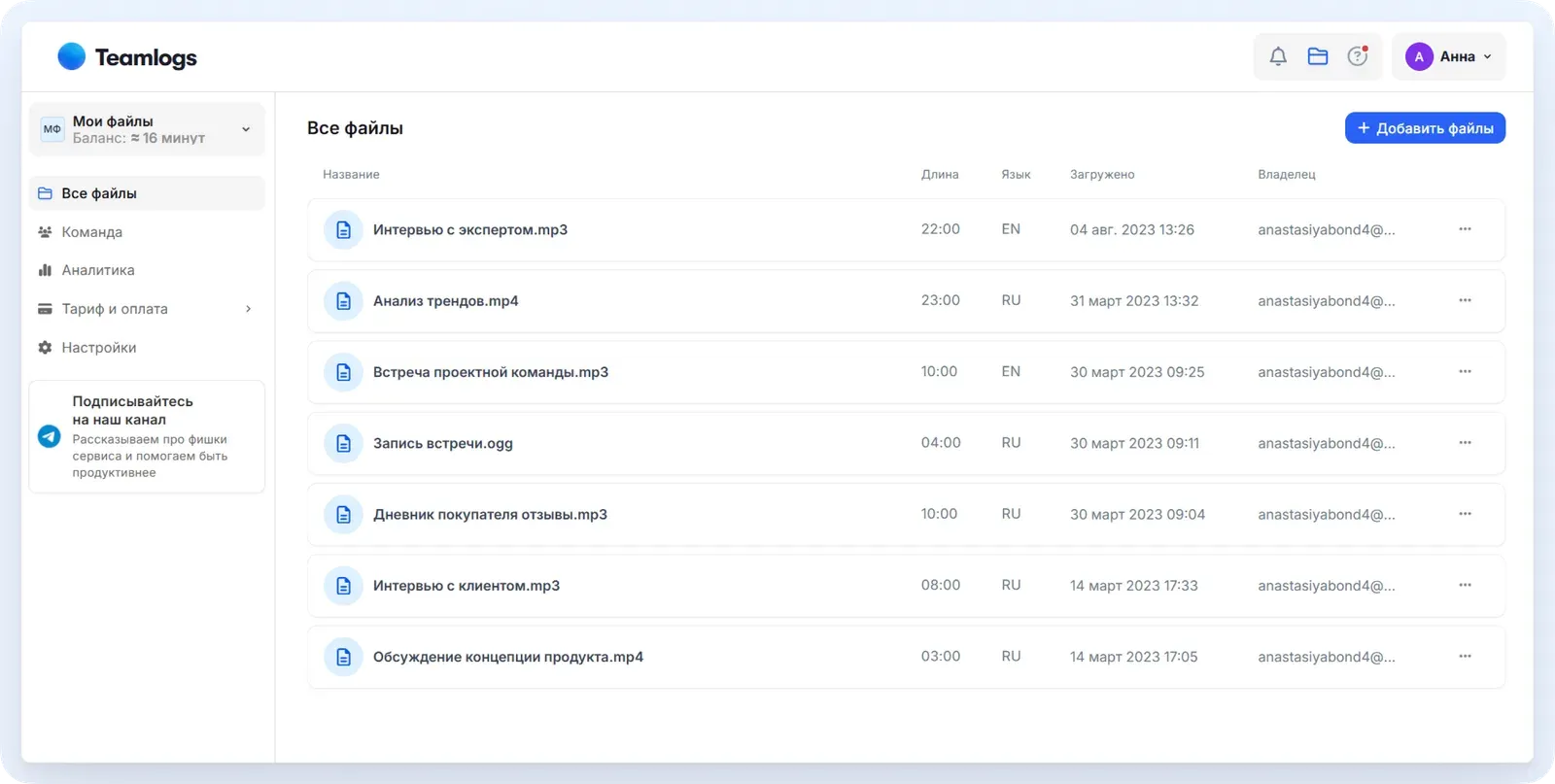Expand the Мои файлы workspace dropdown

tap(147, 129)
